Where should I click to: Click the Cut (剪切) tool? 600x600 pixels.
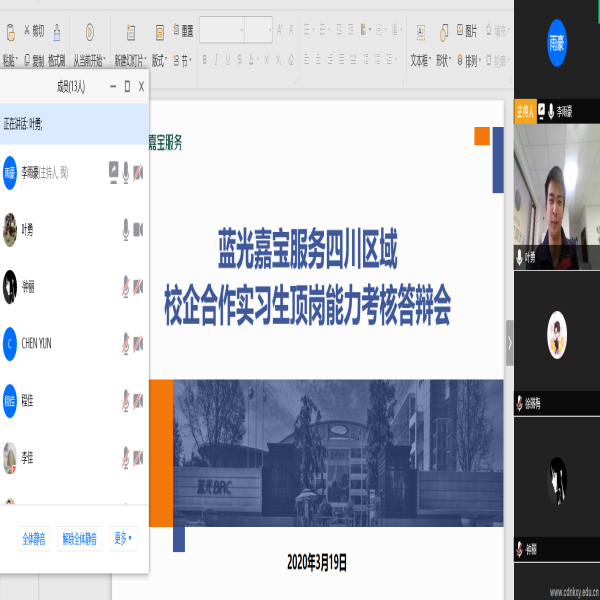34,31
